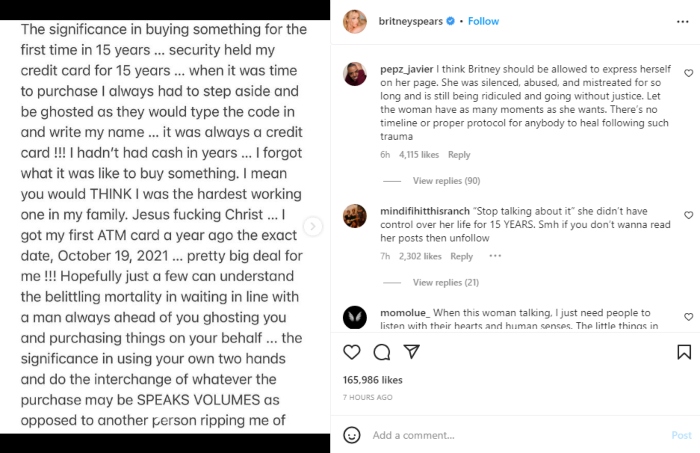Like mindifihitthisranch's comment

(x=688, y=215)
